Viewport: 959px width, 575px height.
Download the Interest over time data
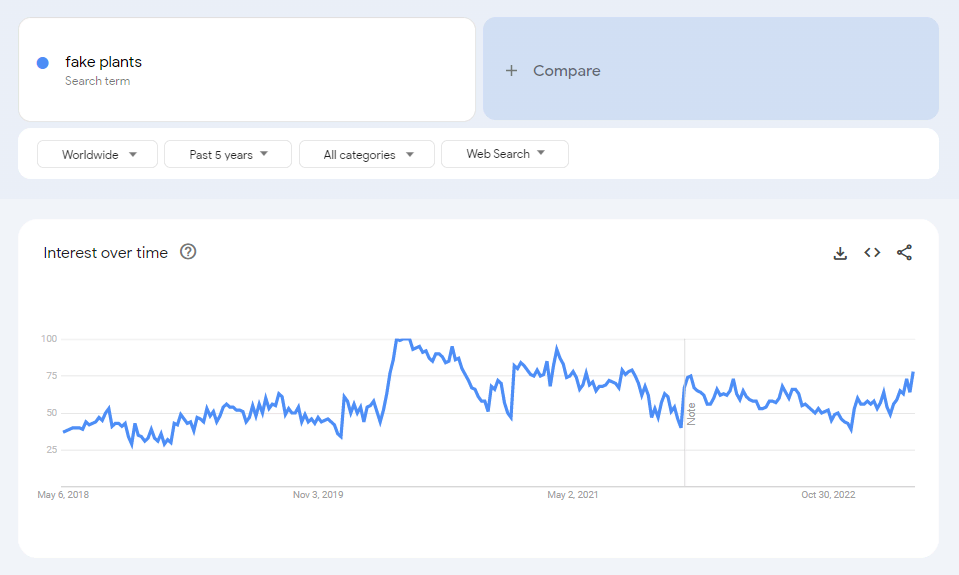coord(840,253)
